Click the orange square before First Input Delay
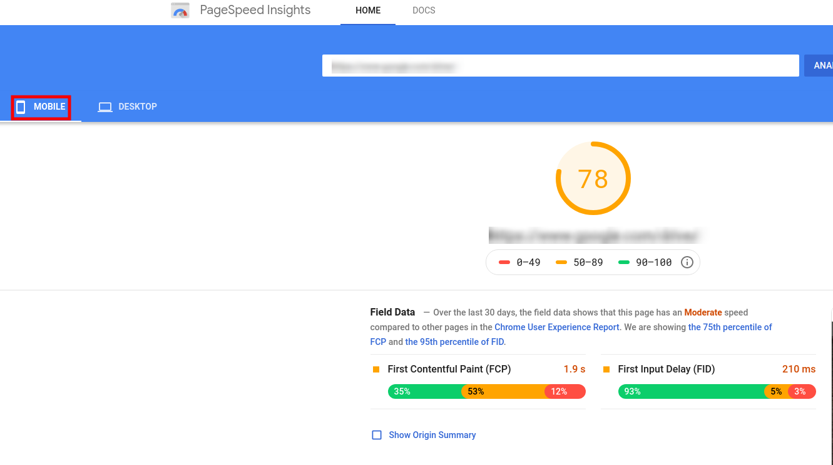The height and width of the screenshot is (465, 833). pos(606,369)
